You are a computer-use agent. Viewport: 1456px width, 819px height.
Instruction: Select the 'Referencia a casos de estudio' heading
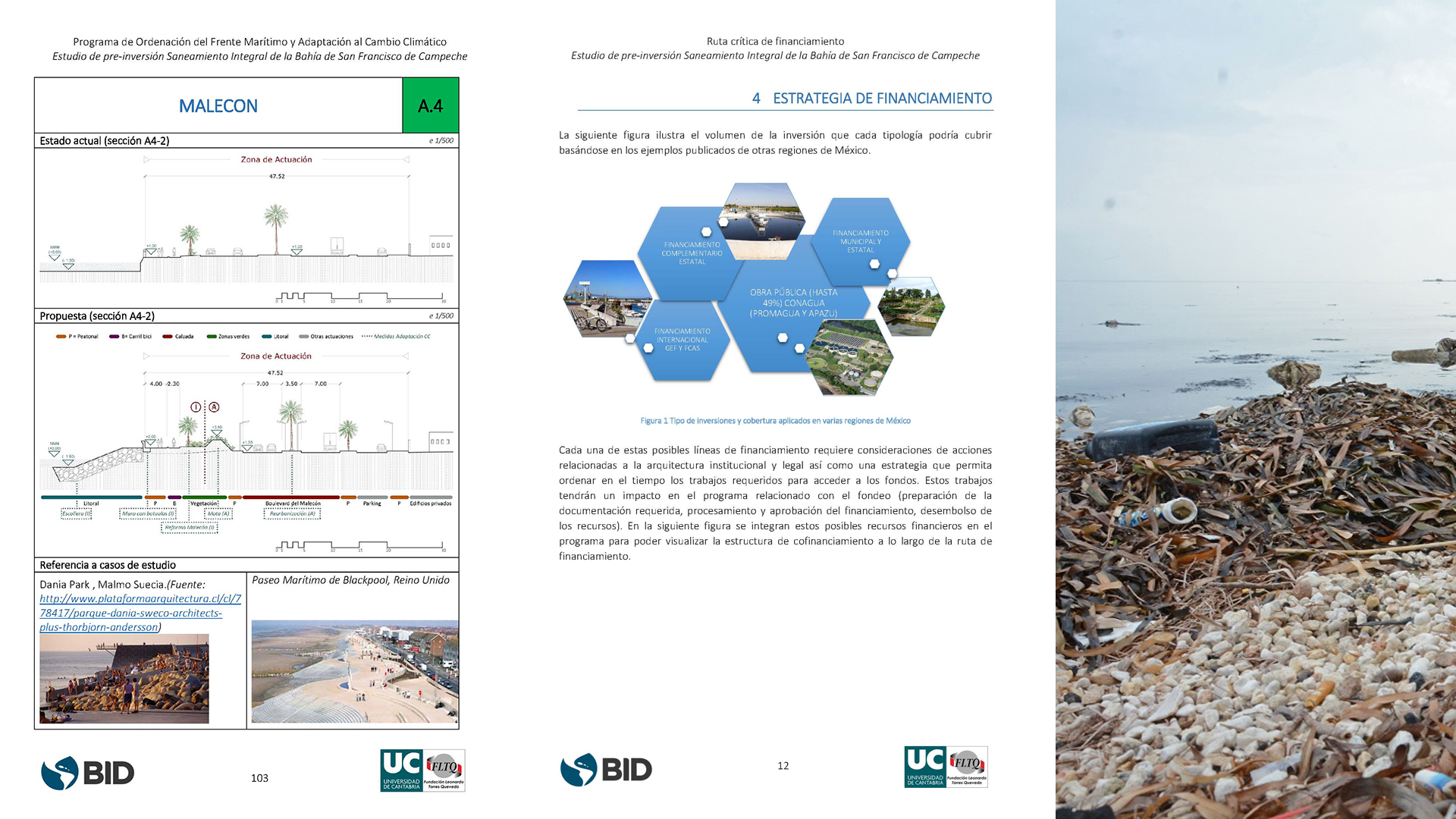pyautogui.click(x=108, y=566)
